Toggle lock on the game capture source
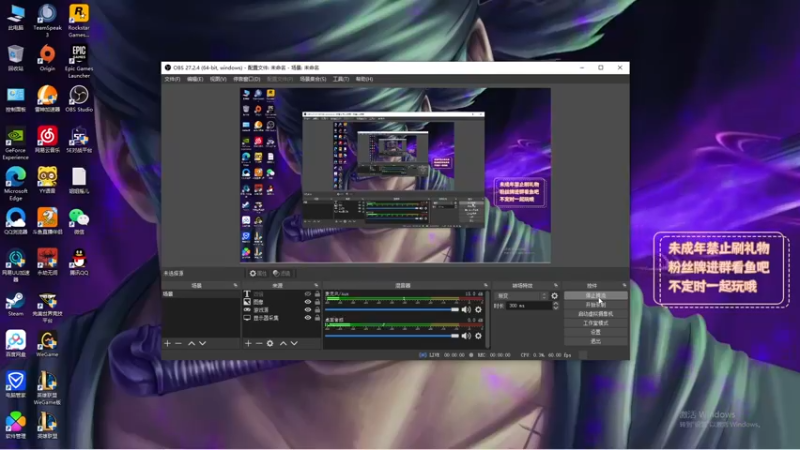This screenshot has height=450, width=800. tap(317, 310)
